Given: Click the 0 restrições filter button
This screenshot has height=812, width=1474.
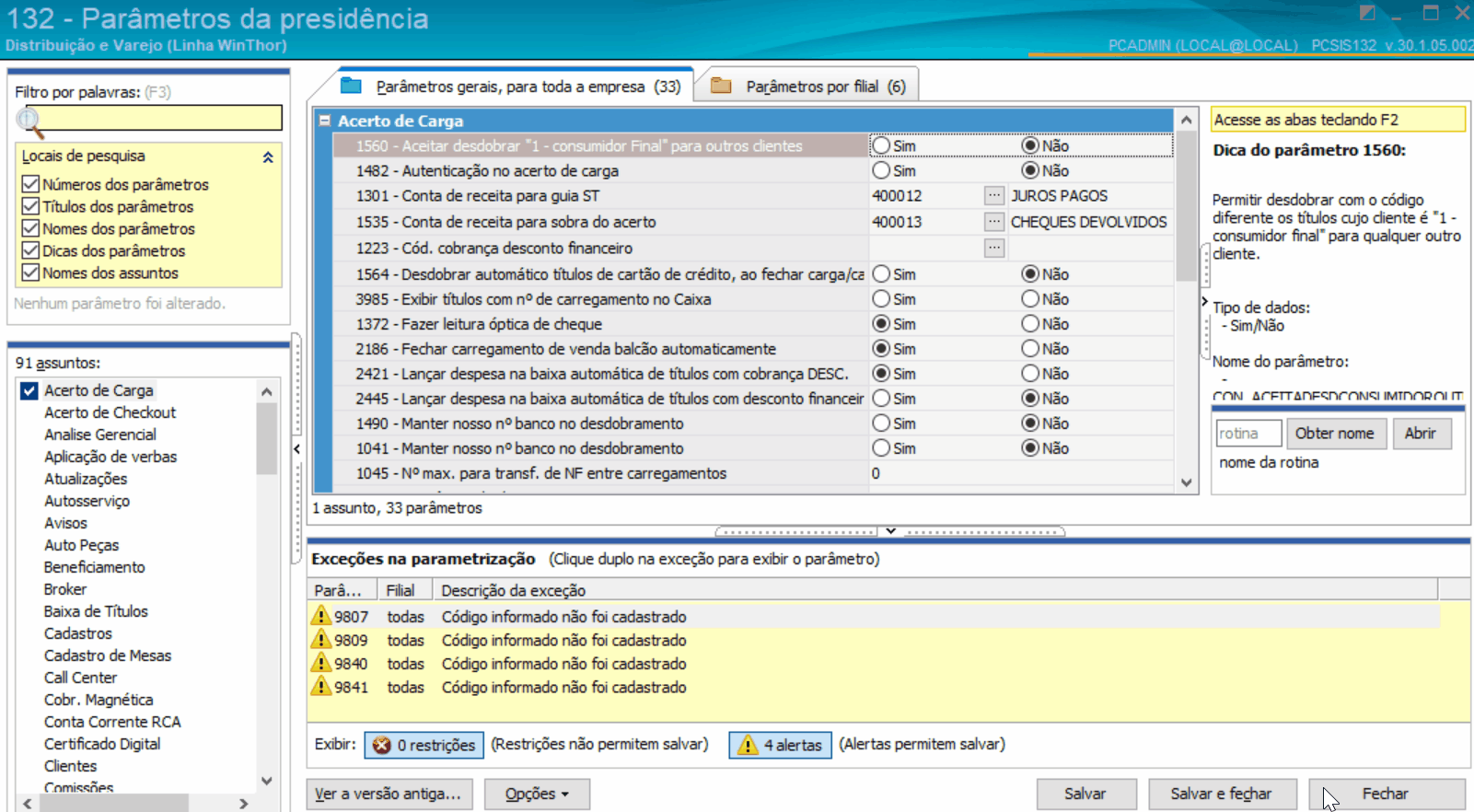Looking at the screenshot, I should click(x=424, y=745).
